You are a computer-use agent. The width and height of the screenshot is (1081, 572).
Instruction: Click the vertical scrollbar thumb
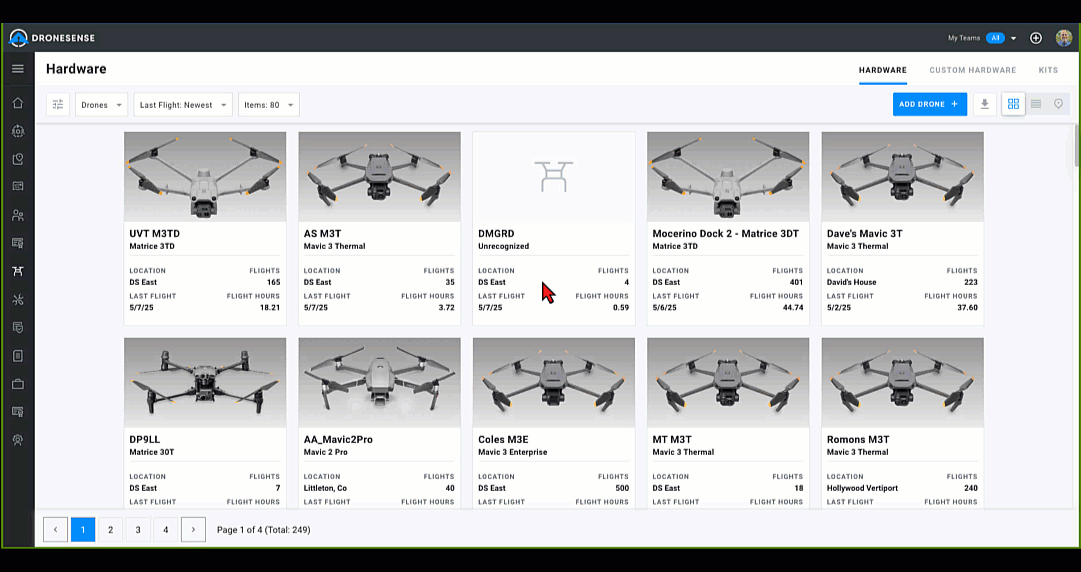coord(1077,145)
